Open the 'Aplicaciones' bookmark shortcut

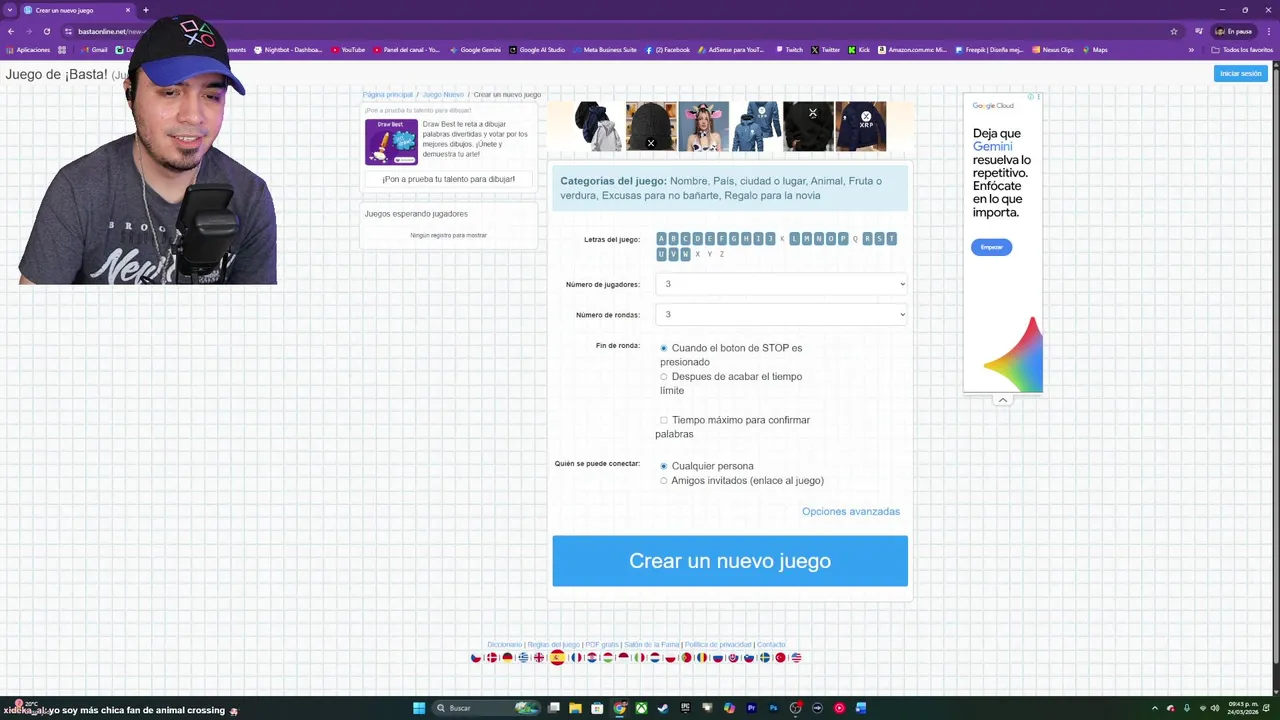coord(28,49)
